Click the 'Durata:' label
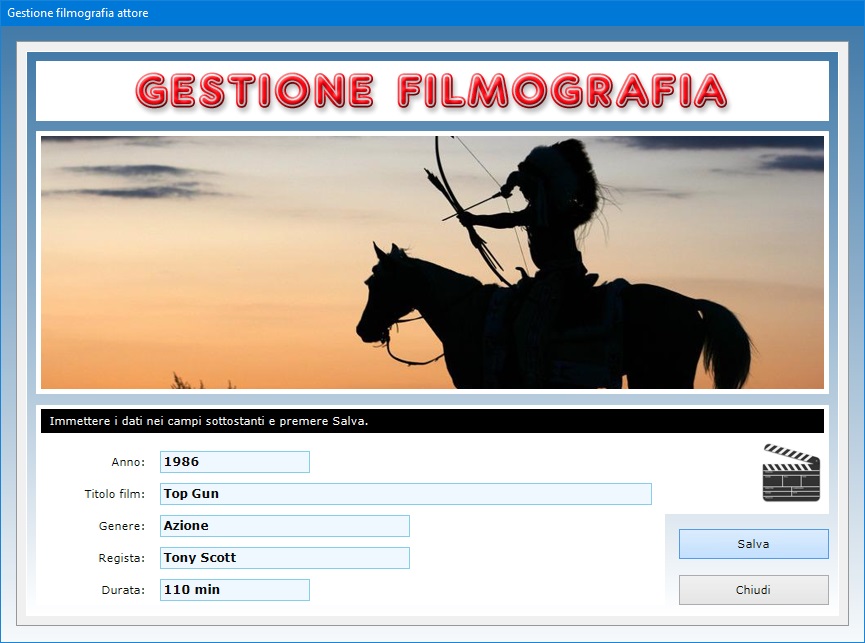 [123, 590]
